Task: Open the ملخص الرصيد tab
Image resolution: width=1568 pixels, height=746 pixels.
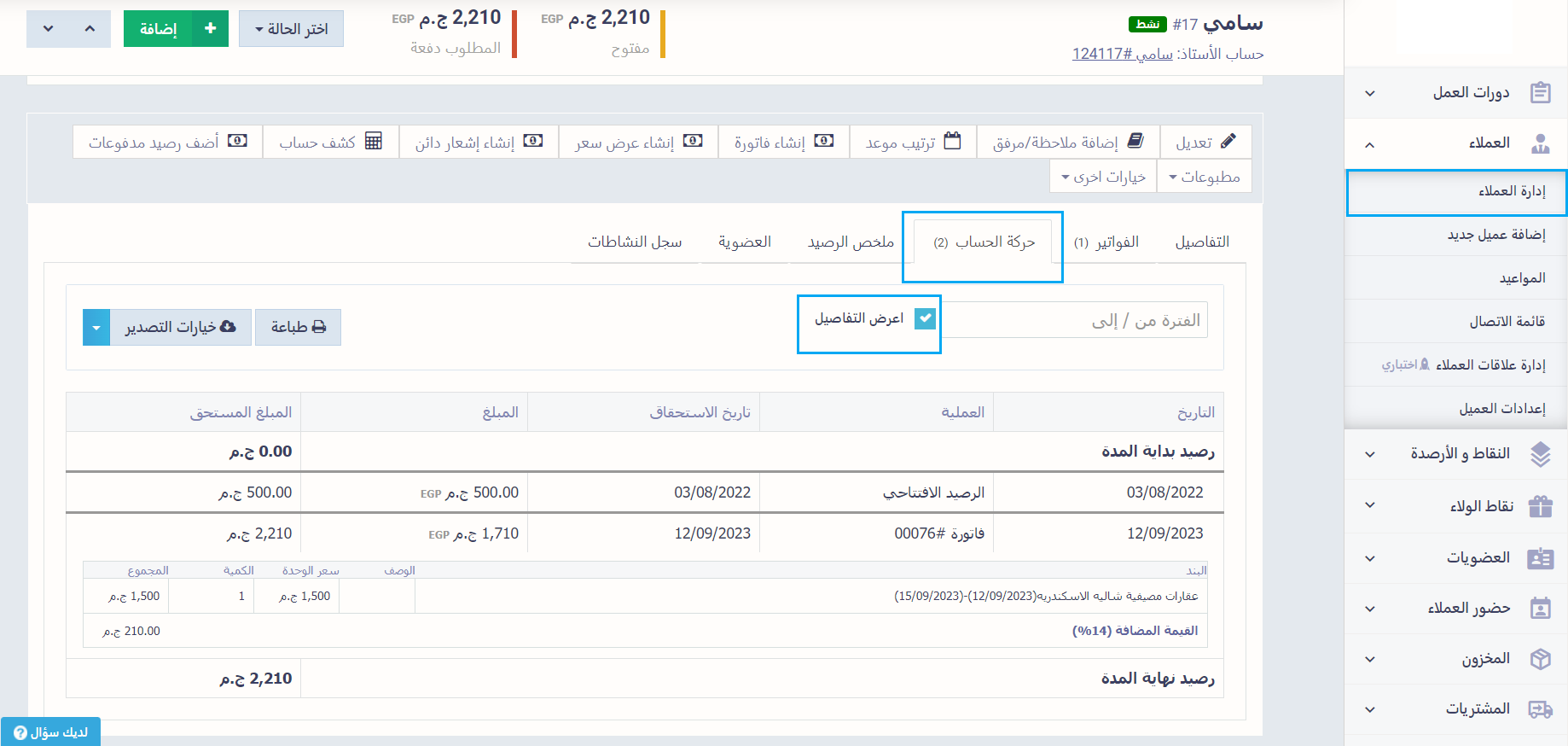Action: point(851,242)
